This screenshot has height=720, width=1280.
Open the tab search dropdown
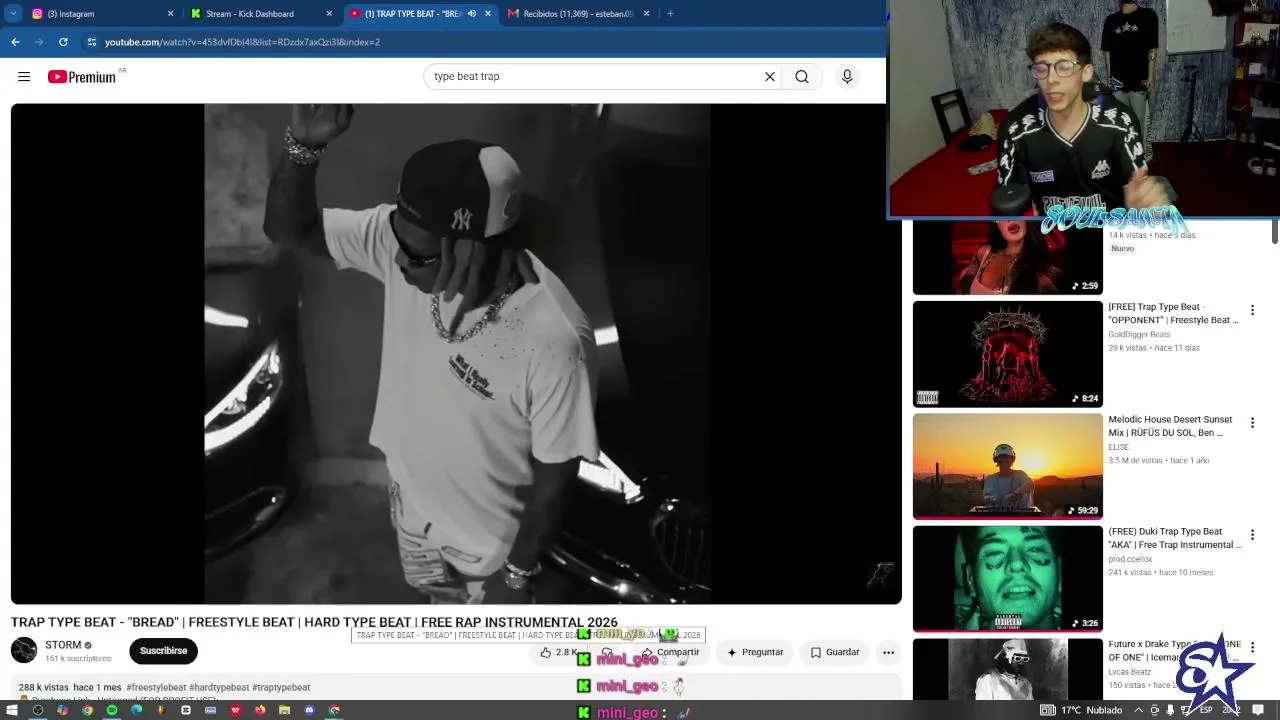tap(13, 14)
